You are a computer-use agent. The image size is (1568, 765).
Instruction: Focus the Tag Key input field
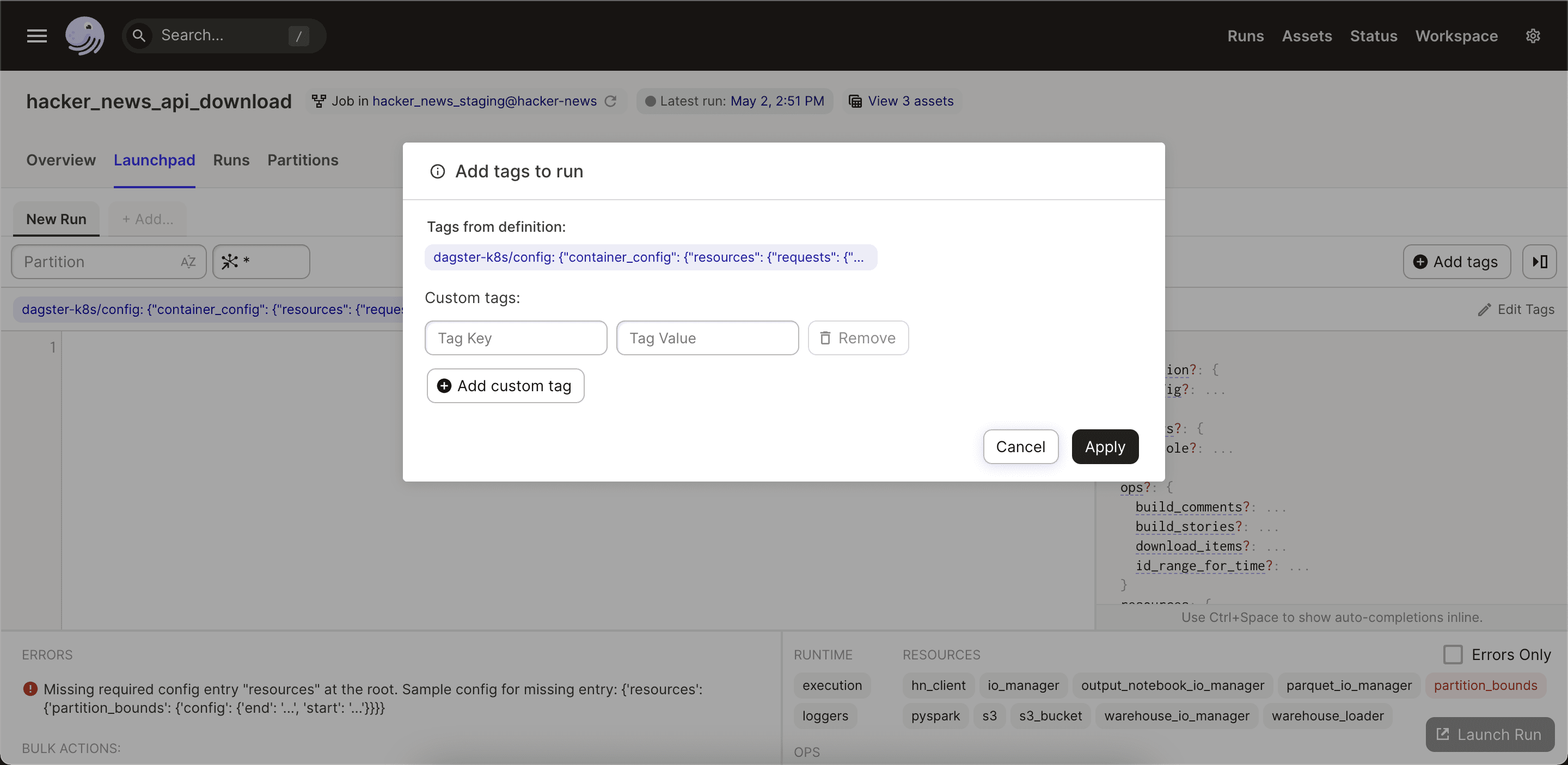pyautogui.click(x=516, y=338)
